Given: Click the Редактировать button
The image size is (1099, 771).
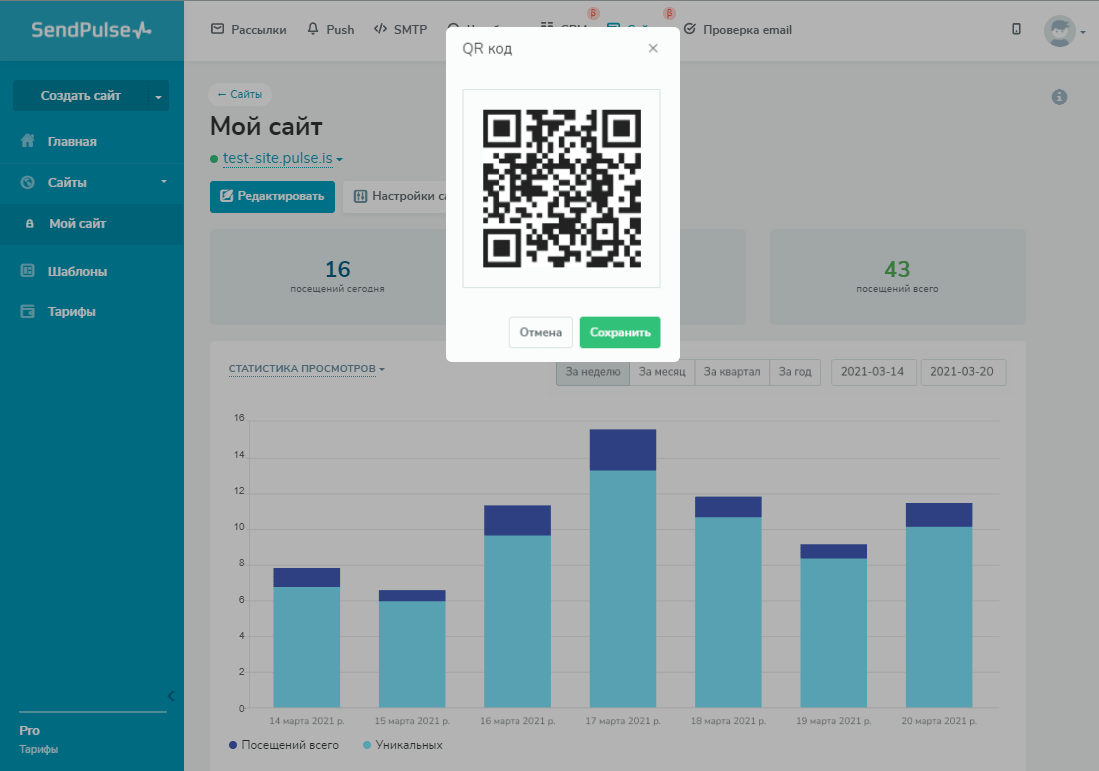Looking at the screenshot, I should [x=272, y=196].
